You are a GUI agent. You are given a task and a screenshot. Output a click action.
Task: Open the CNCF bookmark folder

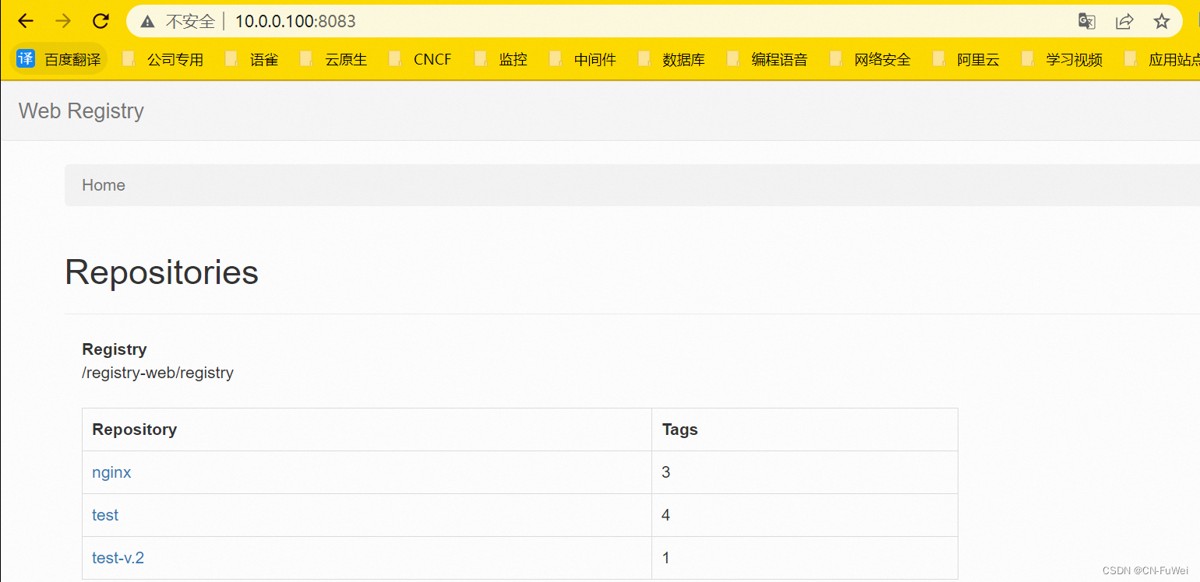[420, 59]
